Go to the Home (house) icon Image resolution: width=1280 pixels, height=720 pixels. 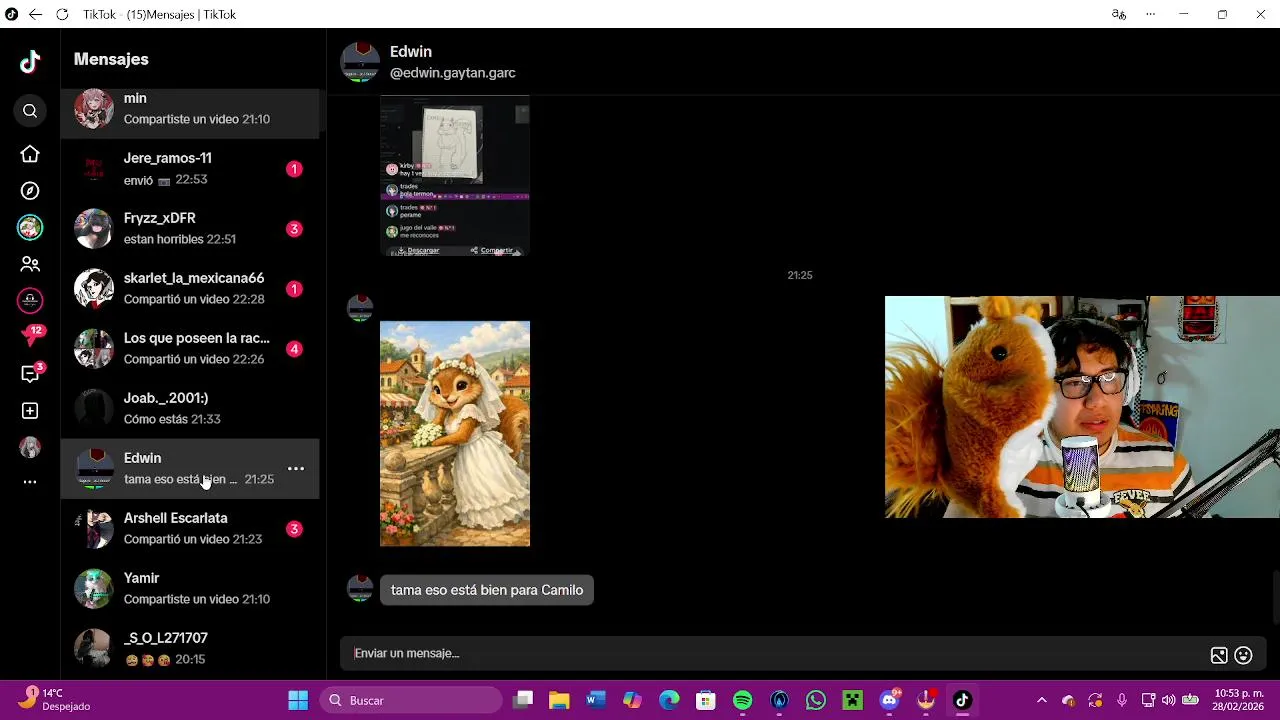click(30, 154)
